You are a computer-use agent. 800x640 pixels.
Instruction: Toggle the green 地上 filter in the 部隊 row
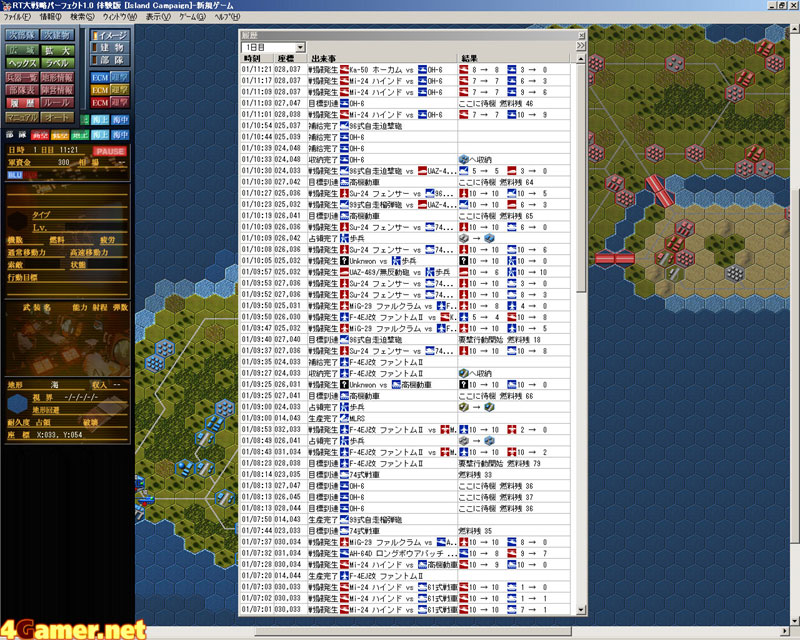[x=80, y=135]
